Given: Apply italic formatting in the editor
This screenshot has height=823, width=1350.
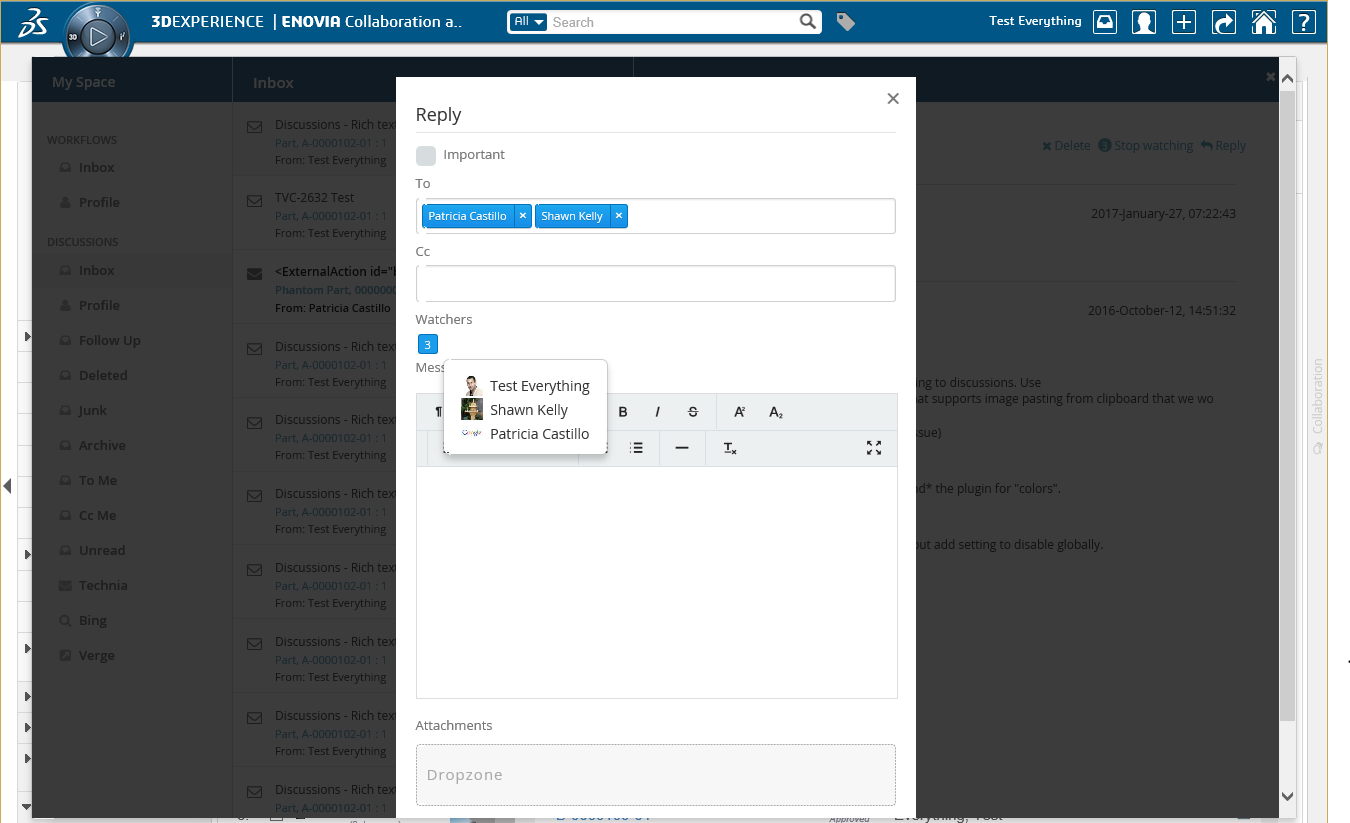Looking at the screenshot, I should (x=657, y=412).
